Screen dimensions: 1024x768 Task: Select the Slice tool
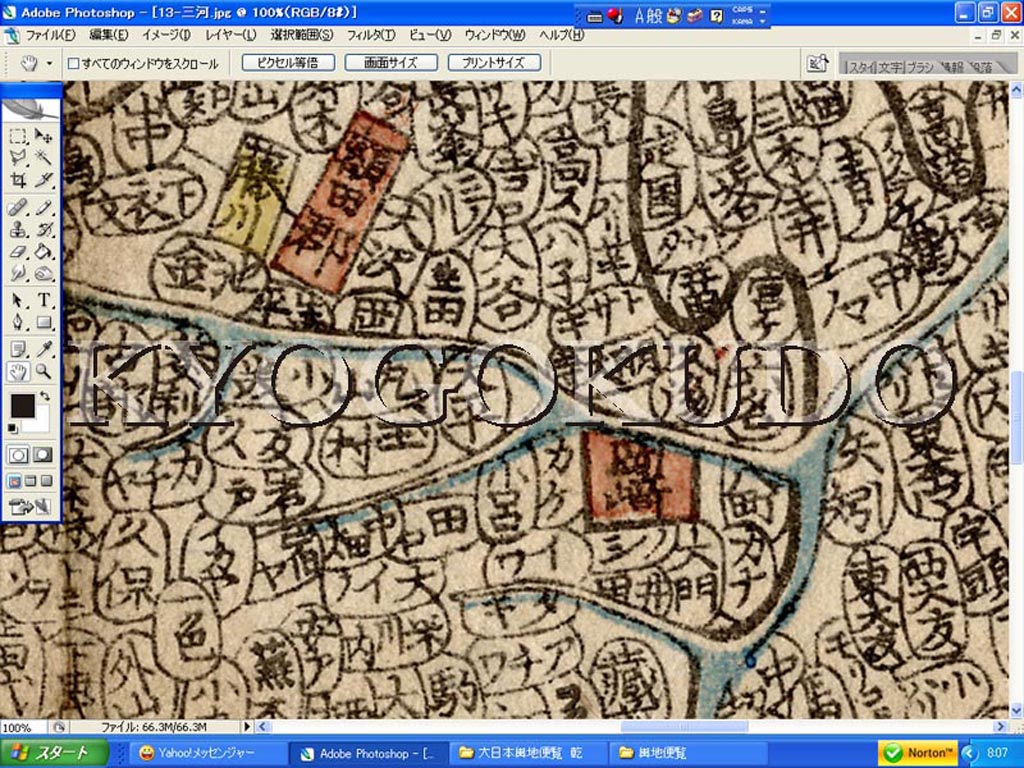(44, 180)
